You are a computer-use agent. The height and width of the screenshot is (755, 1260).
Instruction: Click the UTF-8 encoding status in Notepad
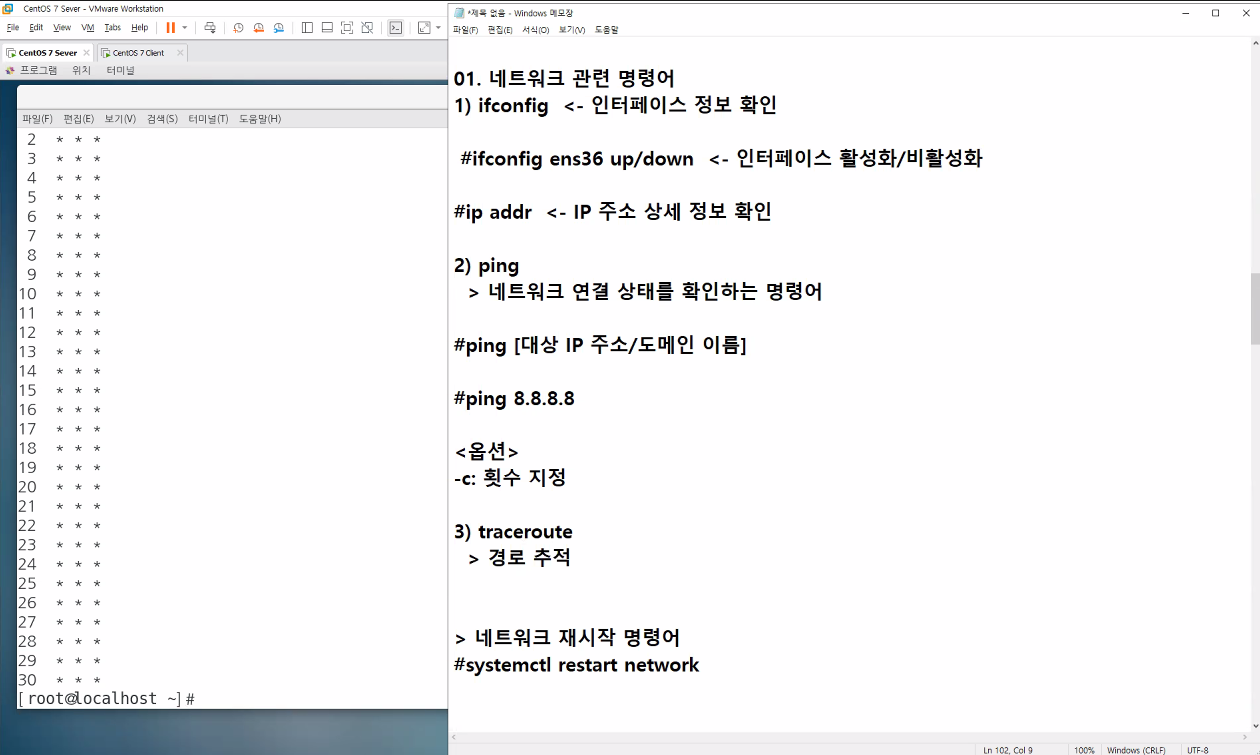point(1197,749)
